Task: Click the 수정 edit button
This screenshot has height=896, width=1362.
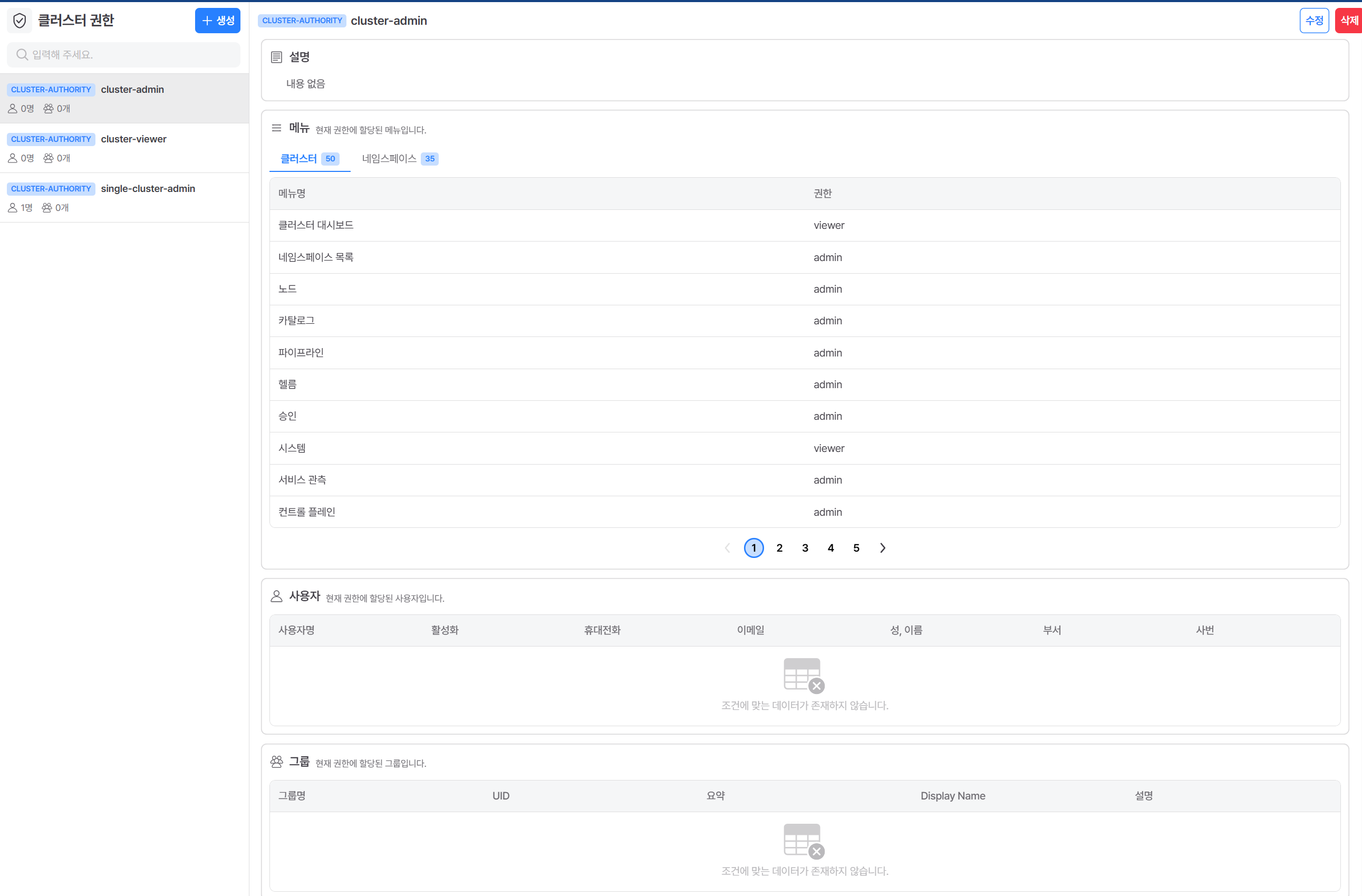Action: 1314,21
